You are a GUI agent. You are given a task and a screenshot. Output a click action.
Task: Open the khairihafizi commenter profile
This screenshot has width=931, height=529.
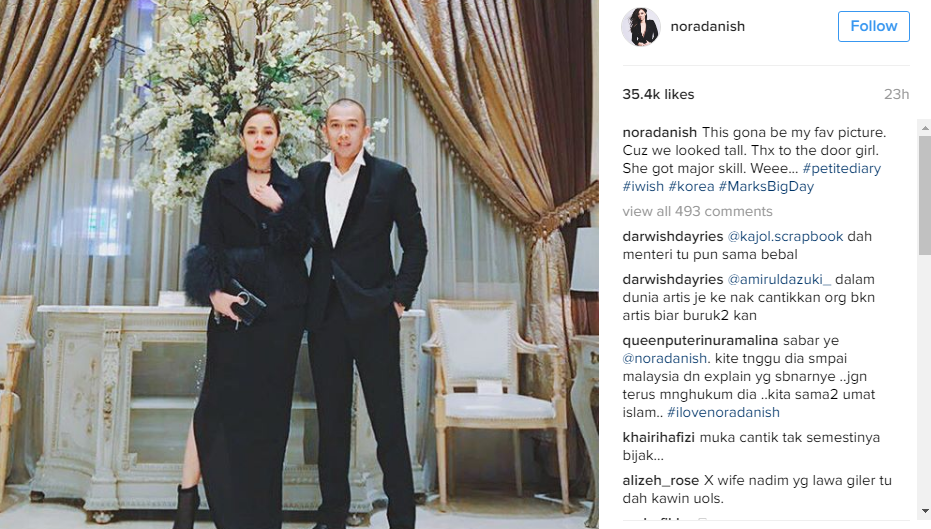pos(658,438)
